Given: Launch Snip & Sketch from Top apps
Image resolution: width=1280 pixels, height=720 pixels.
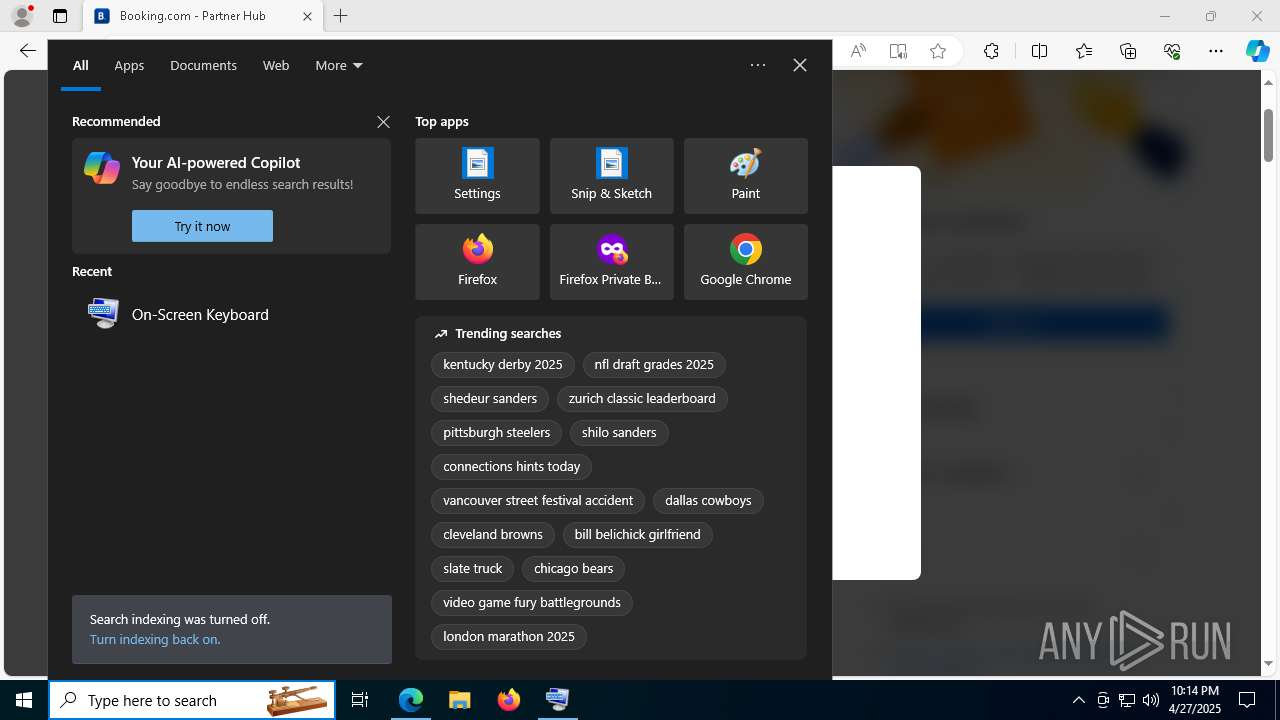Looking at the screenshot, I should tap(611, 176).
